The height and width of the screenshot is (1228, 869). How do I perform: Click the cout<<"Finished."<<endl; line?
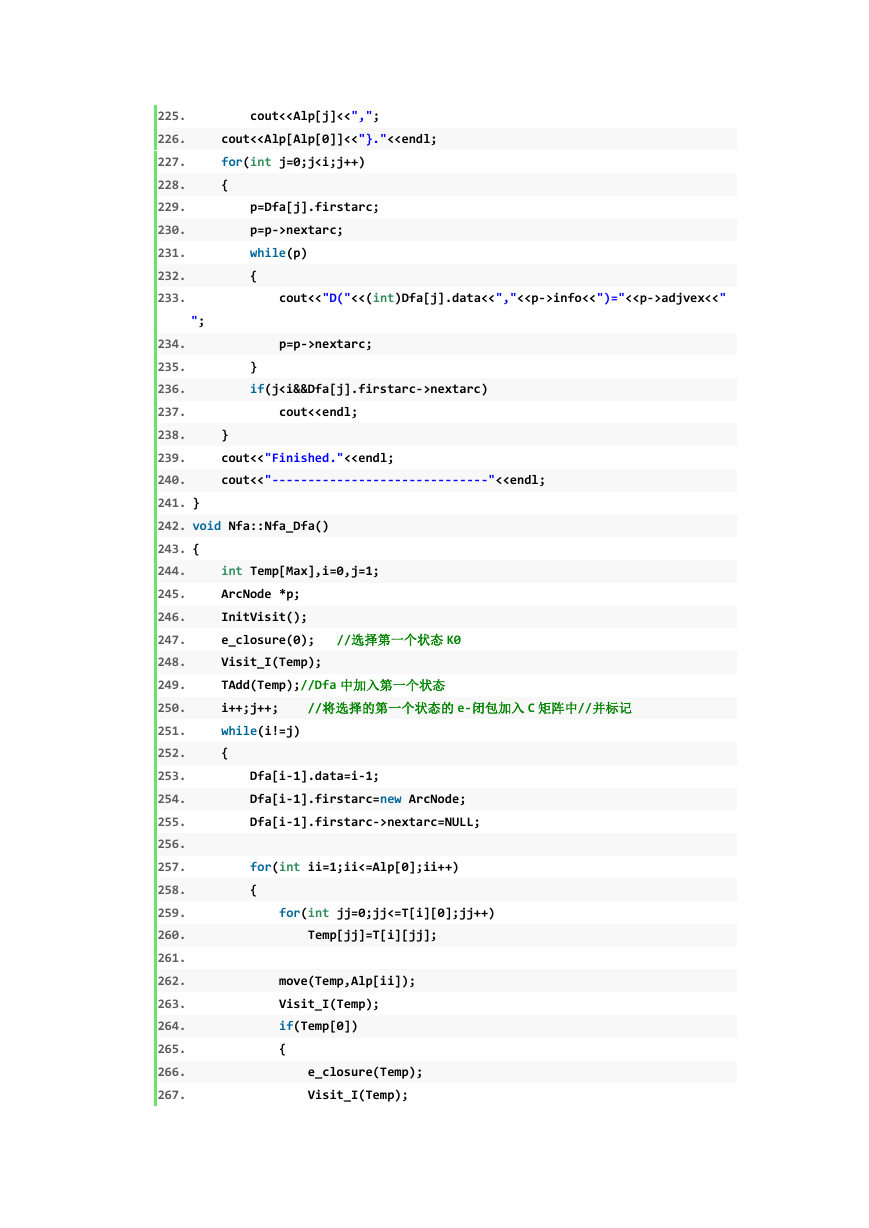pos(307,458)
